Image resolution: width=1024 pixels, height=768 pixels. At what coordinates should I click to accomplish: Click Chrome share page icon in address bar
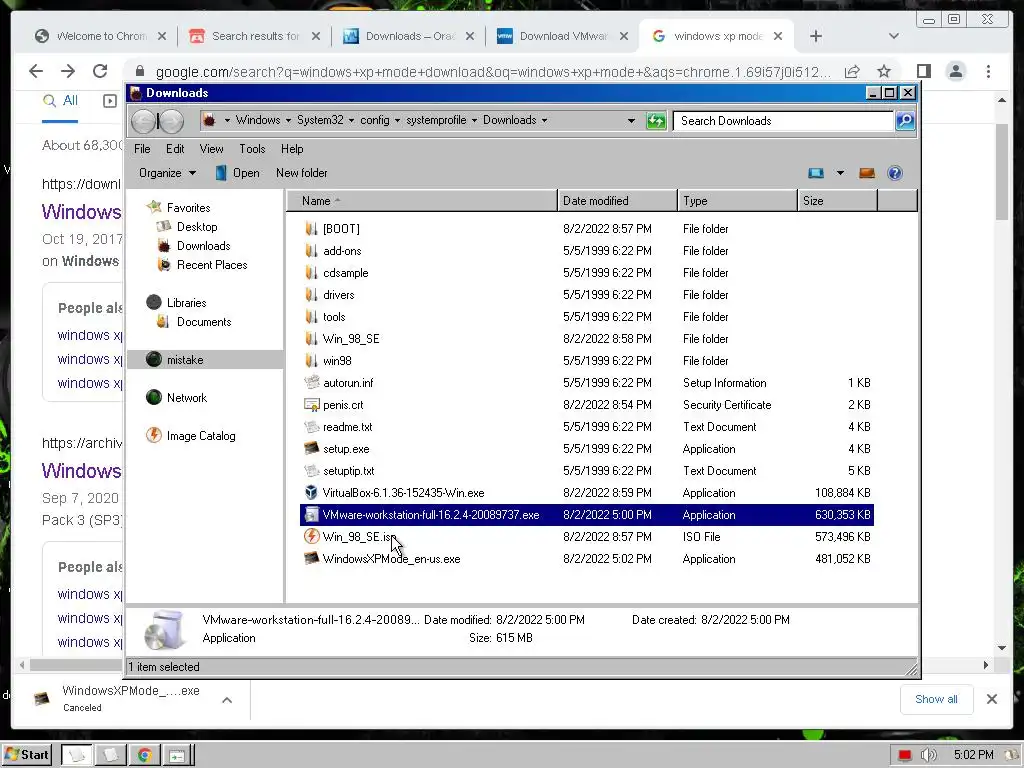pos(852,71)
